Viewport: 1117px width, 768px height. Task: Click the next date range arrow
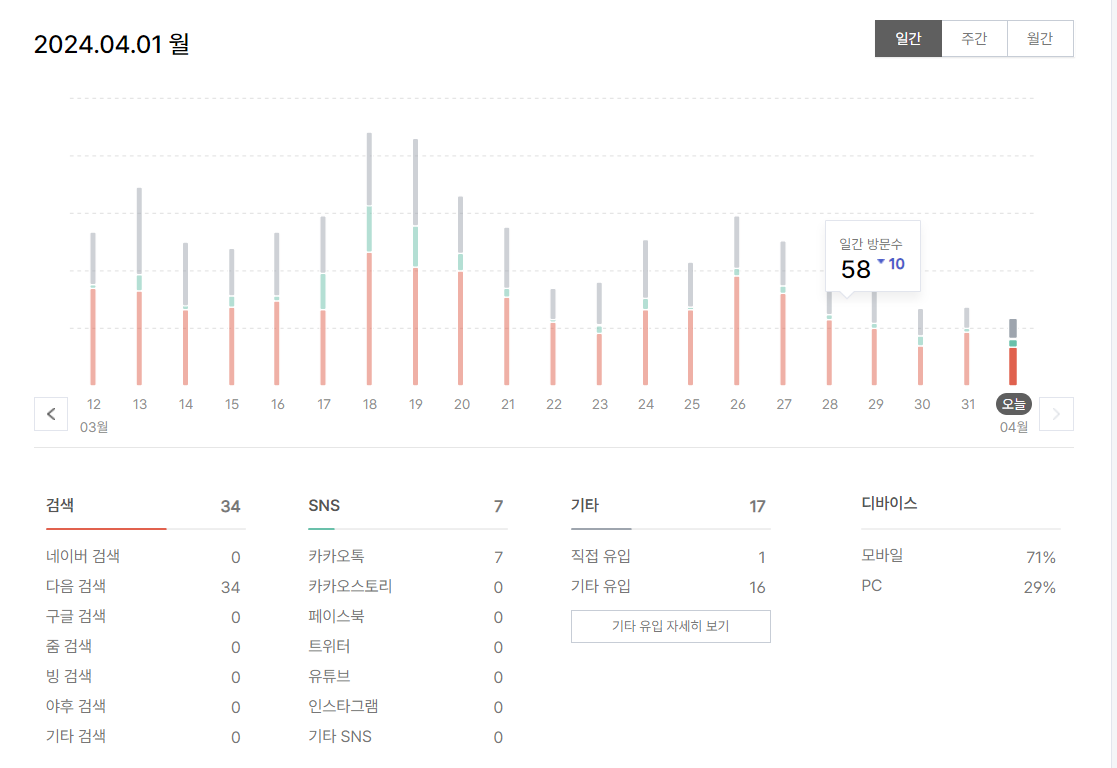(1056, 414)
